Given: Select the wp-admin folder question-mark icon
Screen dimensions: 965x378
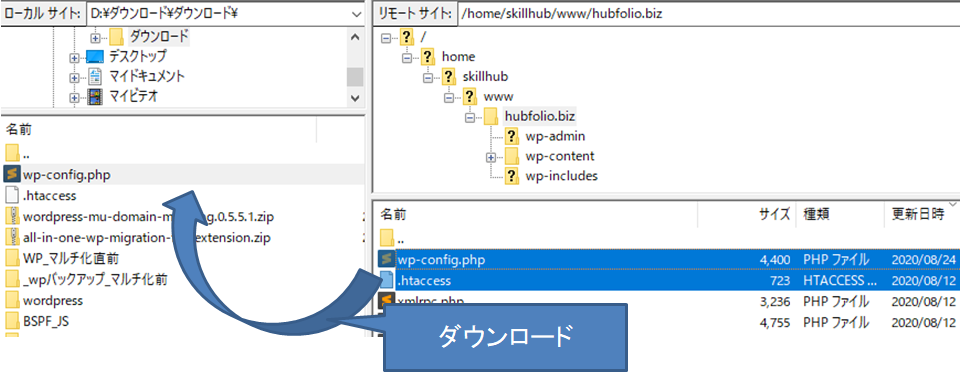Looking at the screenshot, I should coord(512,136).
